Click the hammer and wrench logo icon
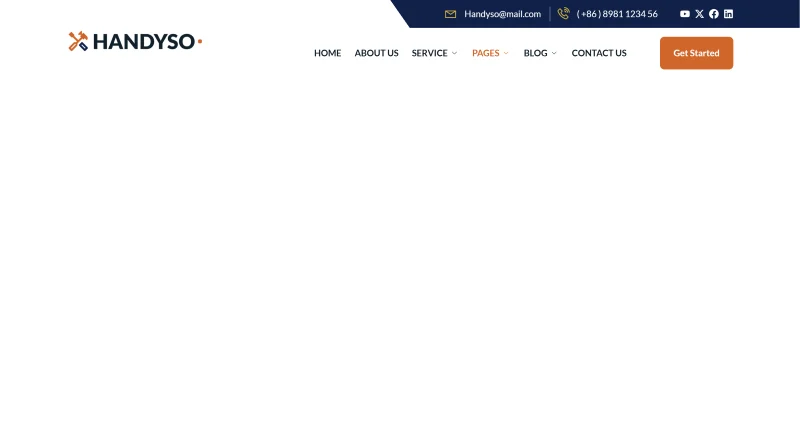This screenshot has height=429, width=800. [x=78, y=41]
